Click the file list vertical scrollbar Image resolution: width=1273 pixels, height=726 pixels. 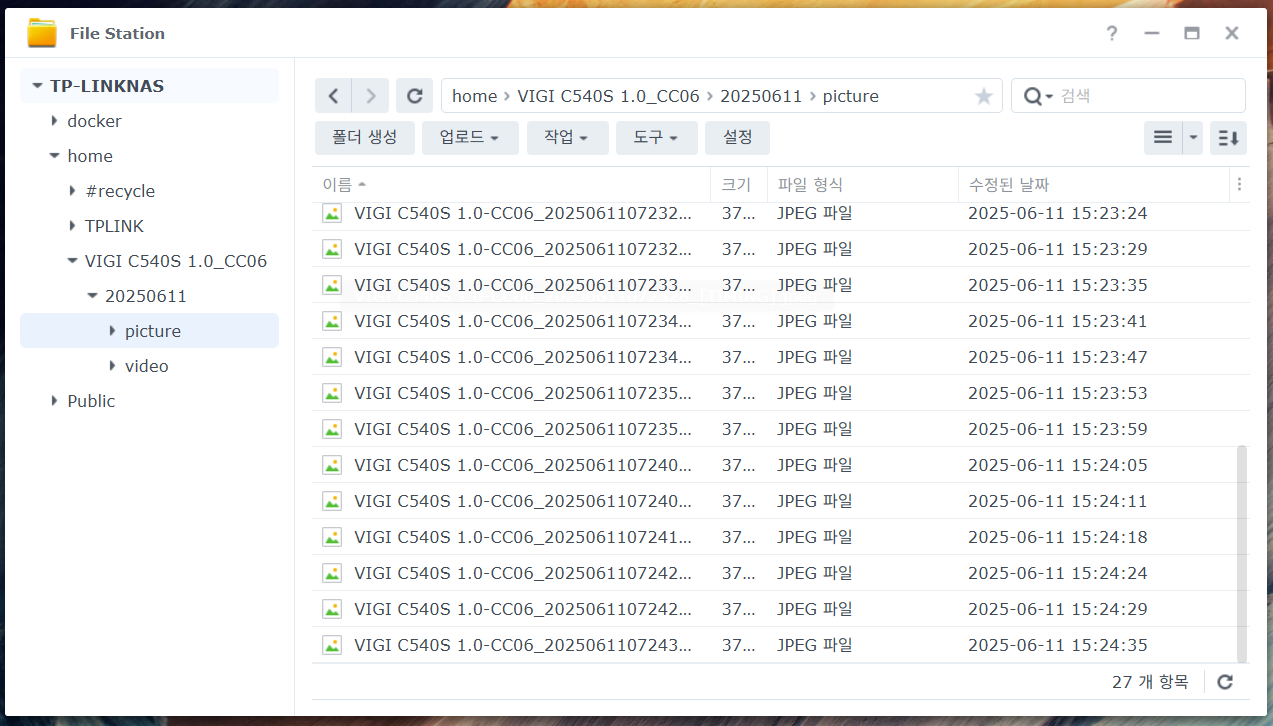[x=1243, y=554]
